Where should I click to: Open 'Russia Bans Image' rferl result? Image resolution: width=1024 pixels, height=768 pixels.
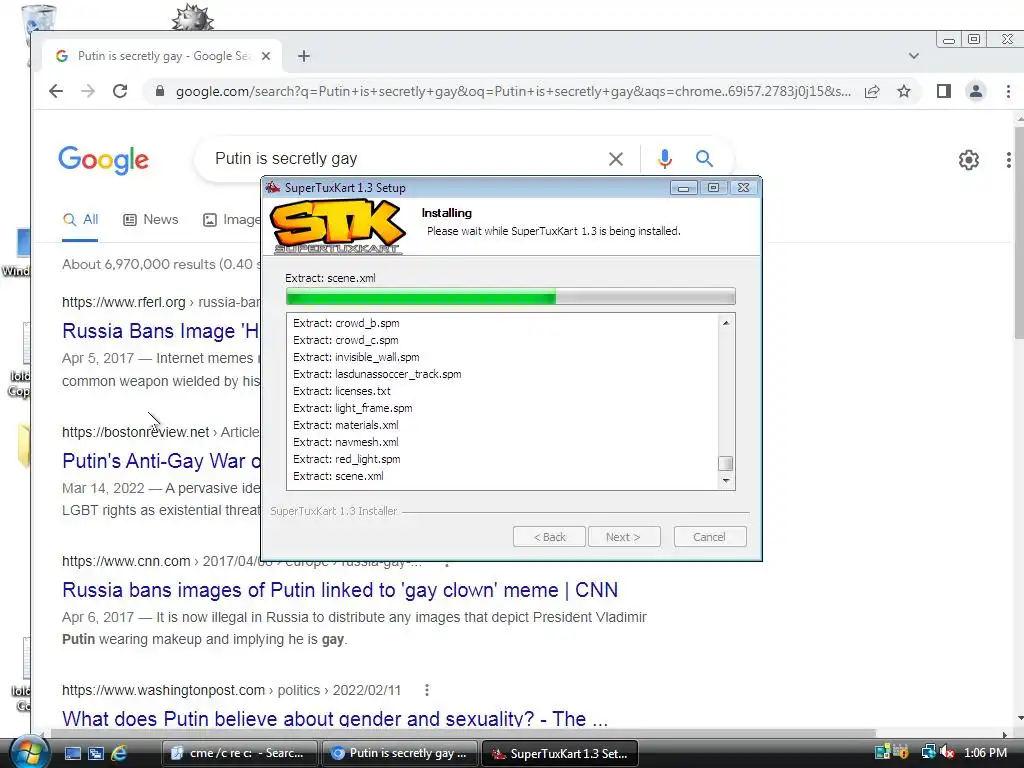161,331
